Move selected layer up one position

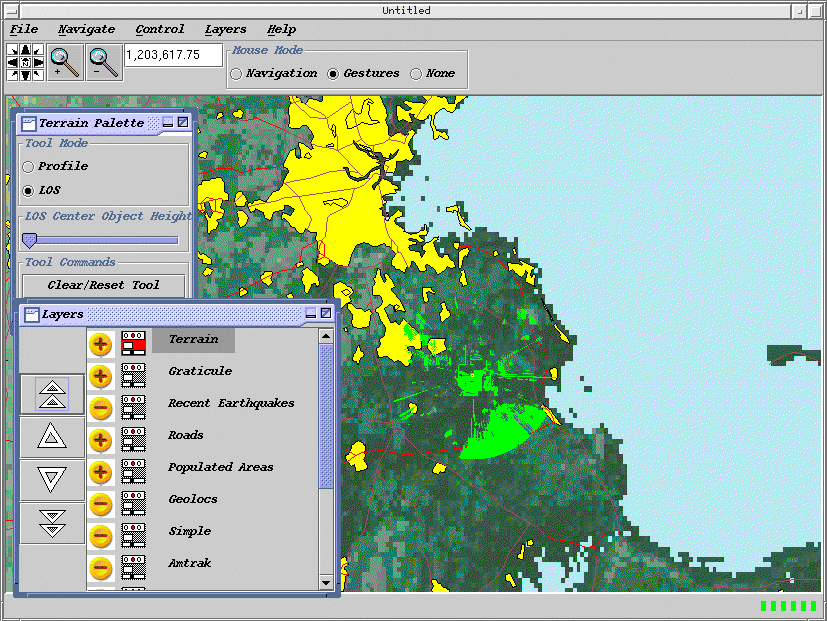click(52, 437)
